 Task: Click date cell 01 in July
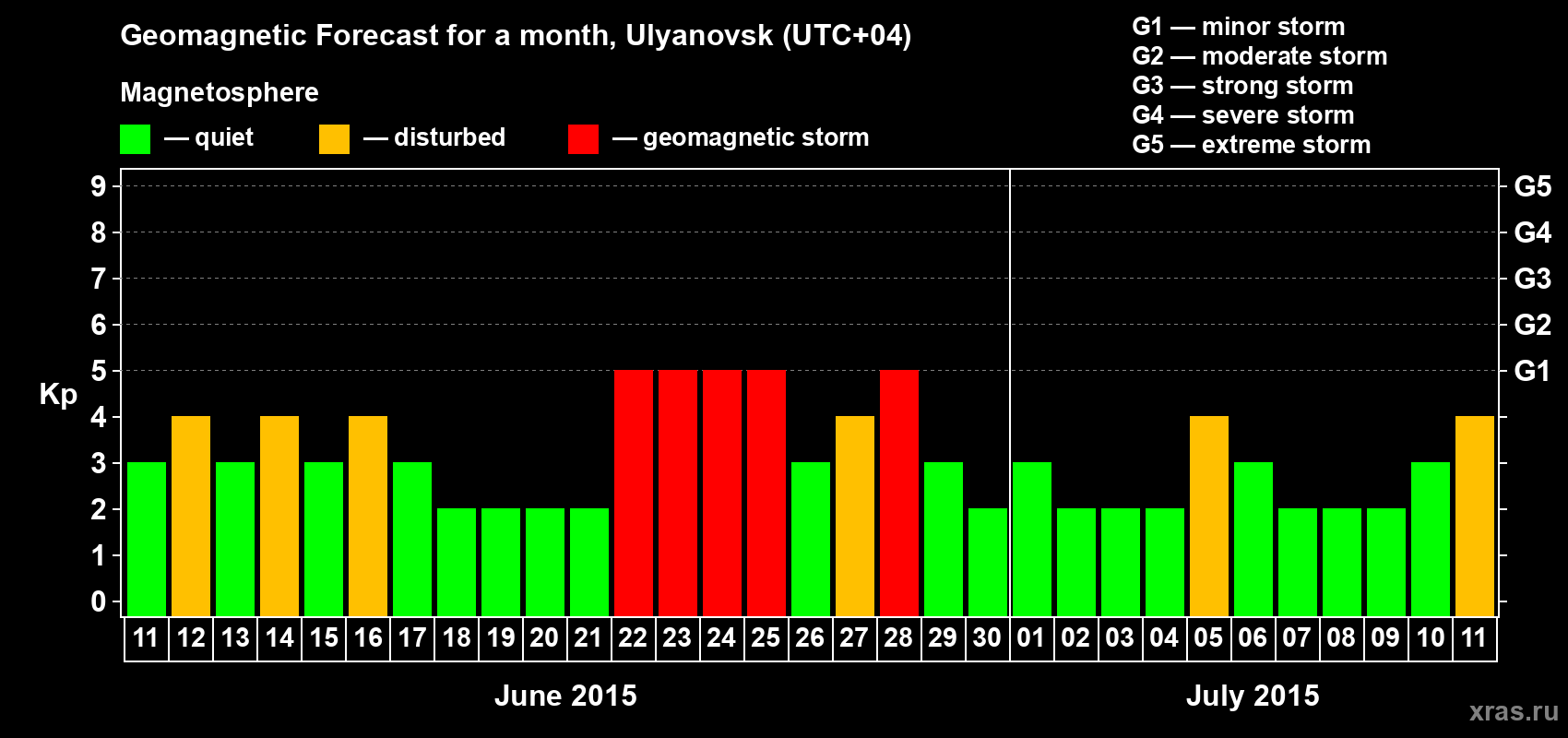[1031, 638]
